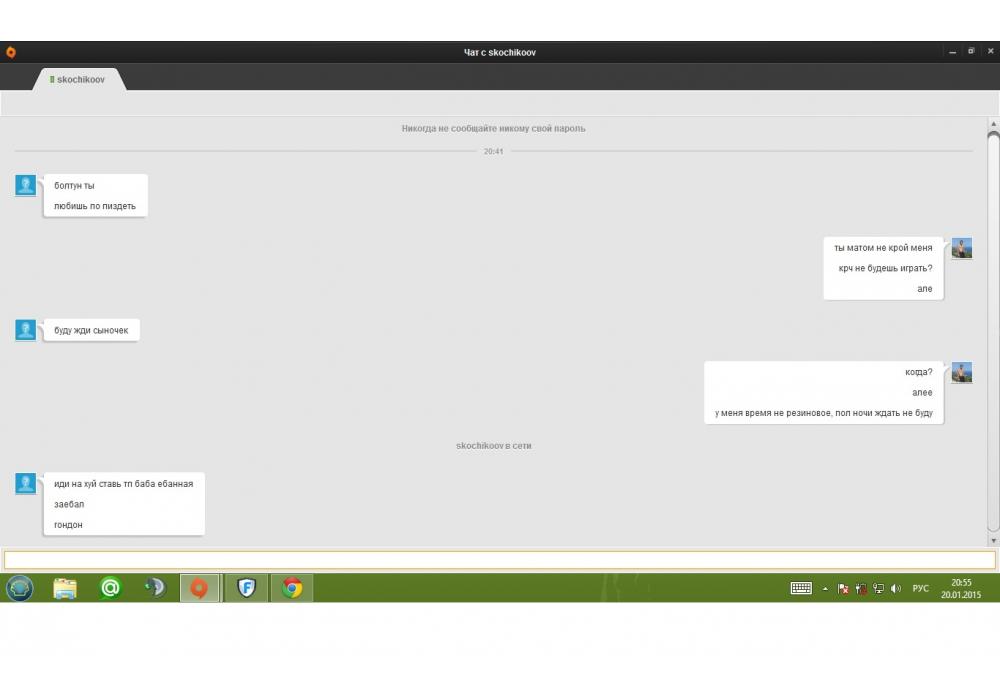Open the network connection tray icon
Viewport: 1000px width, 700px height.
tap(878, 589)
